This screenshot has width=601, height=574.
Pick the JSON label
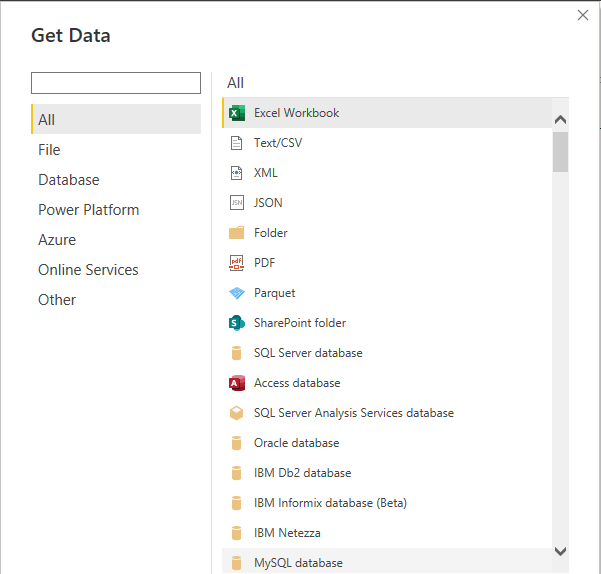coord(268,203)
